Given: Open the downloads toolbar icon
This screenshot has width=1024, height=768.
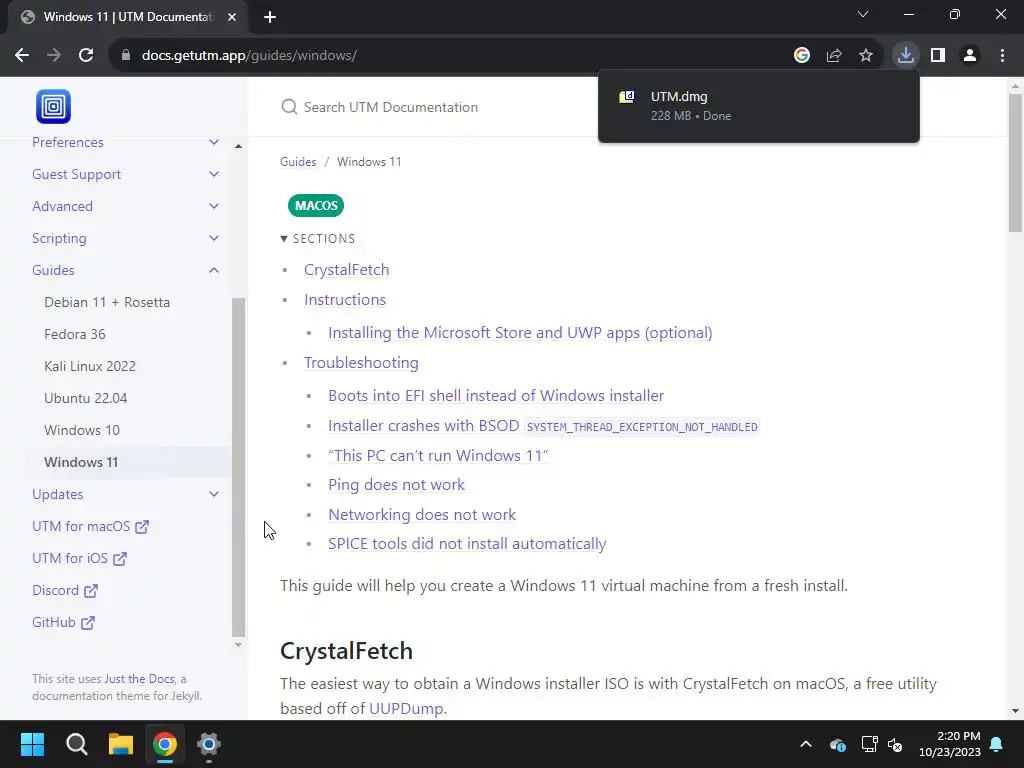Looking at the screenshot, I should pos(906,56).
